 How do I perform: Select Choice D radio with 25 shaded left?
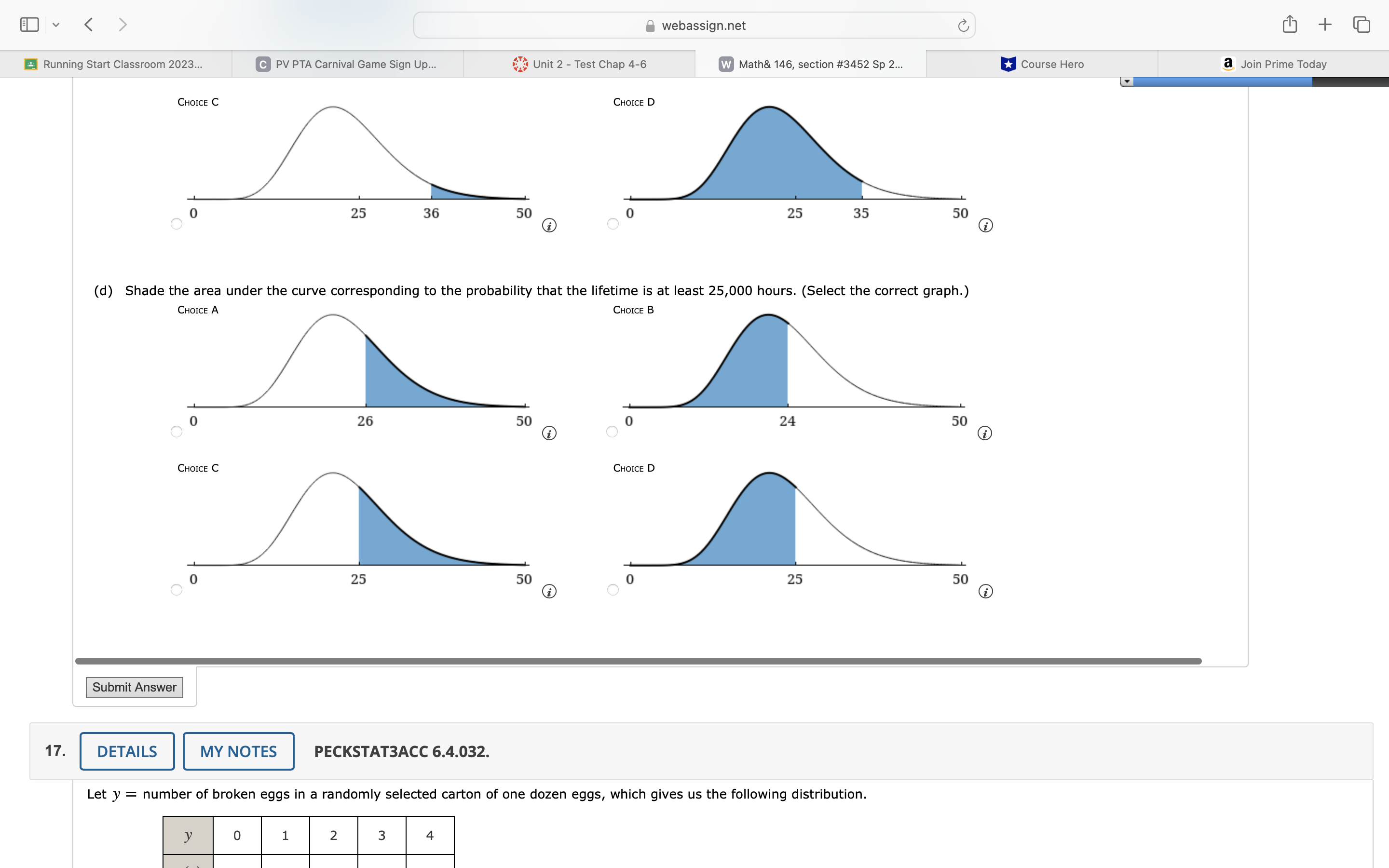tap(613, 590)
